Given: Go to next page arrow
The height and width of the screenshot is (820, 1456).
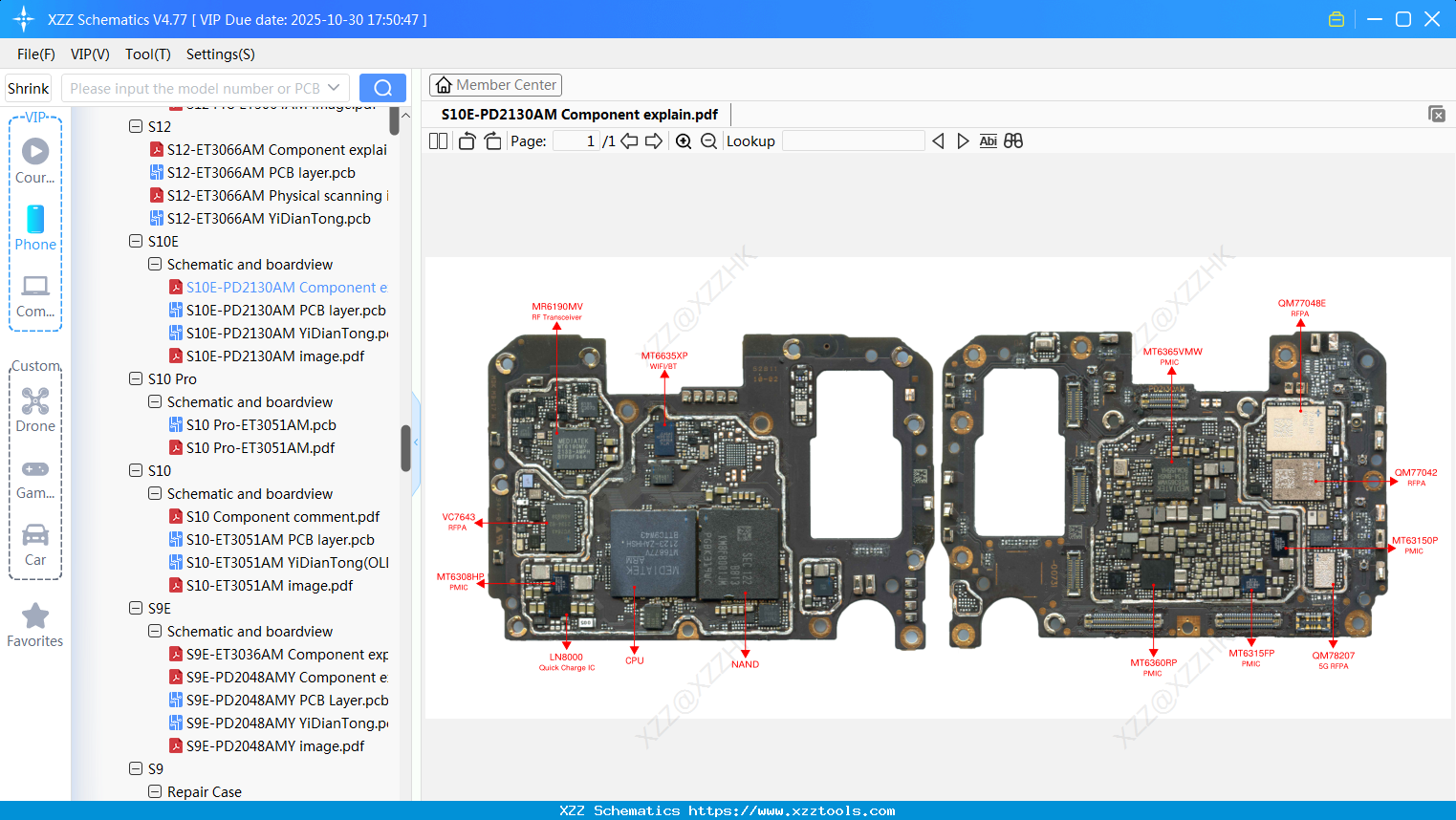Looking at the screenshot, I should pos(654,140).
